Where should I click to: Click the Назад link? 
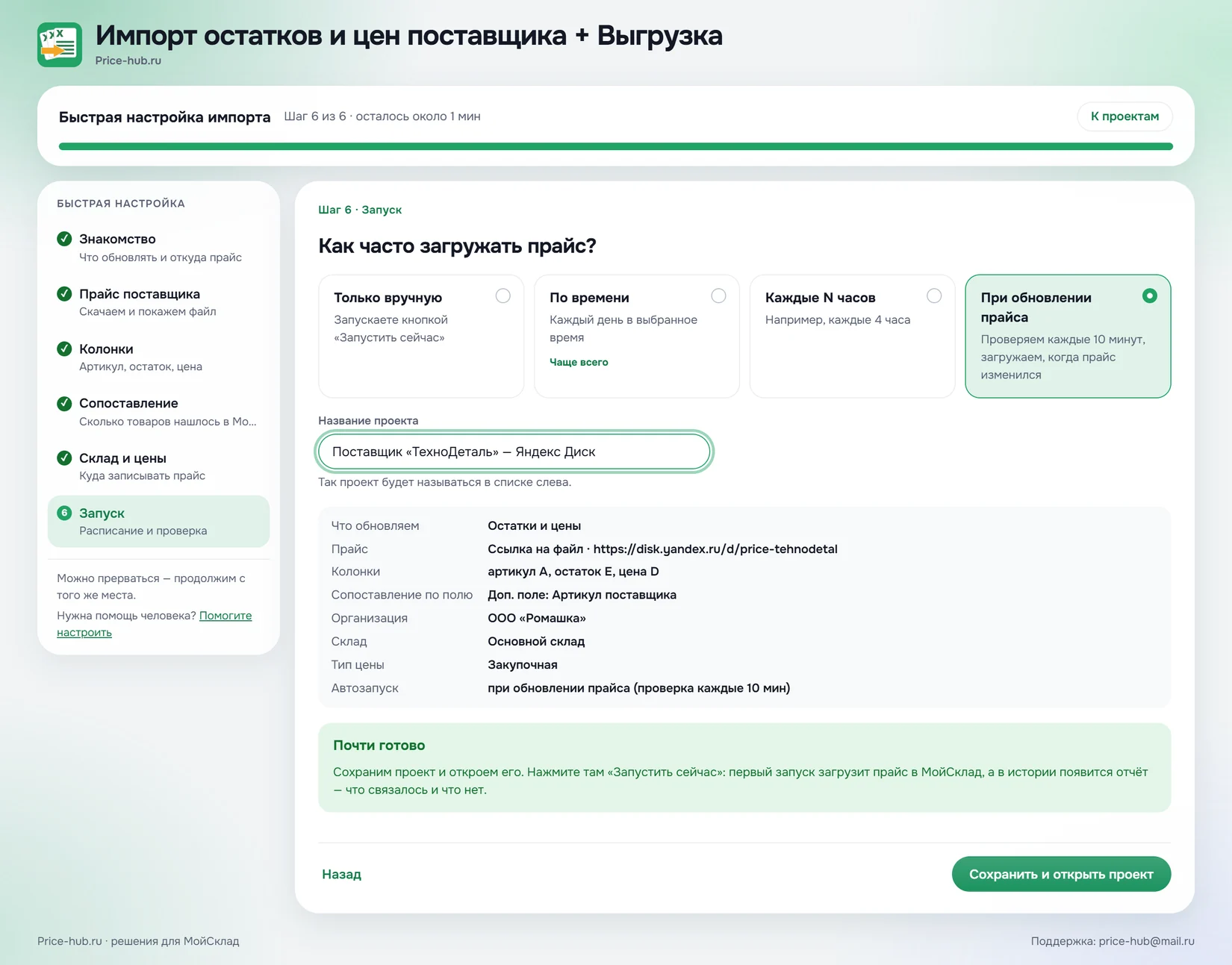coord(342,874)
